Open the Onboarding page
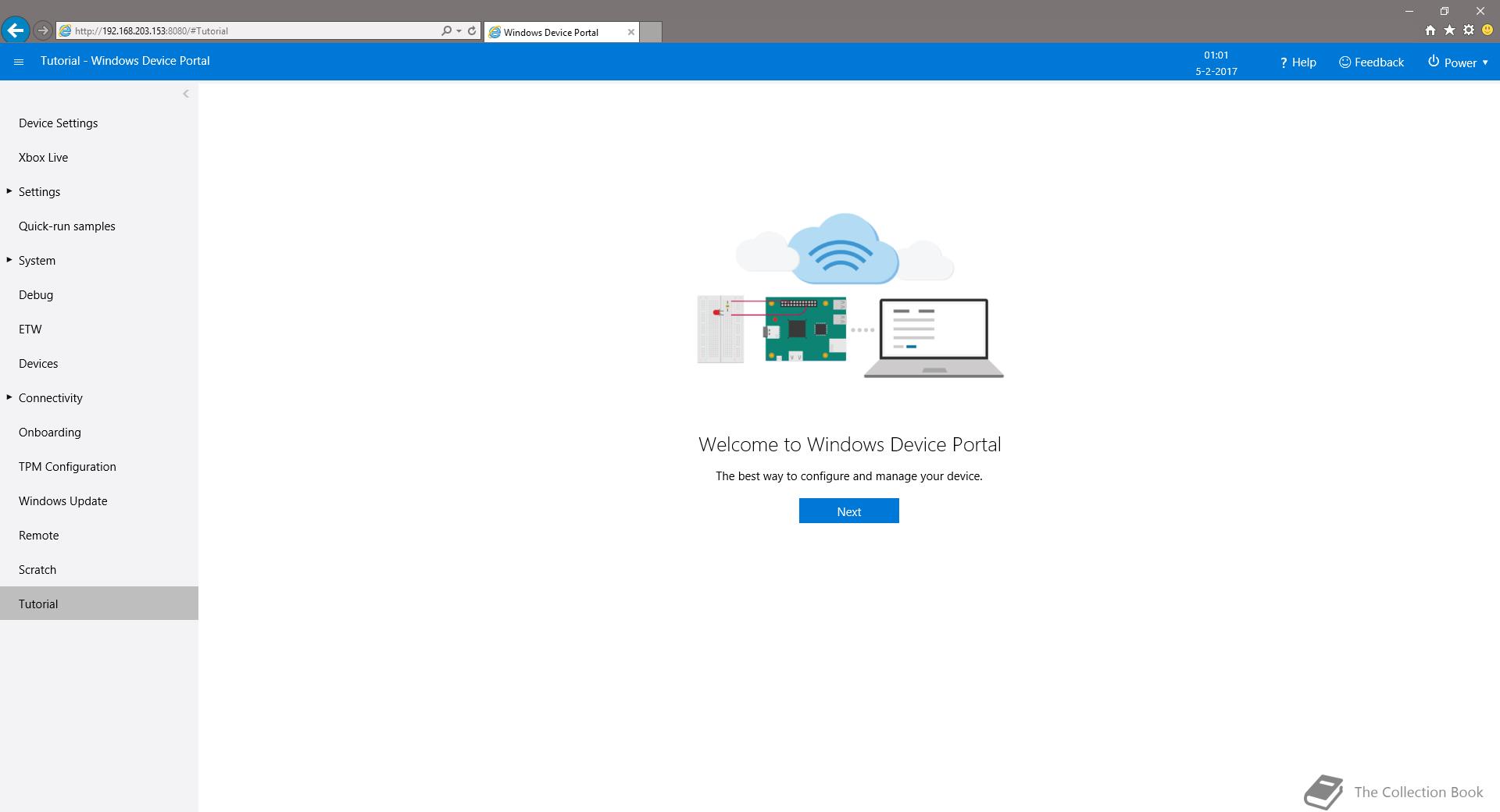 (99, 433)
